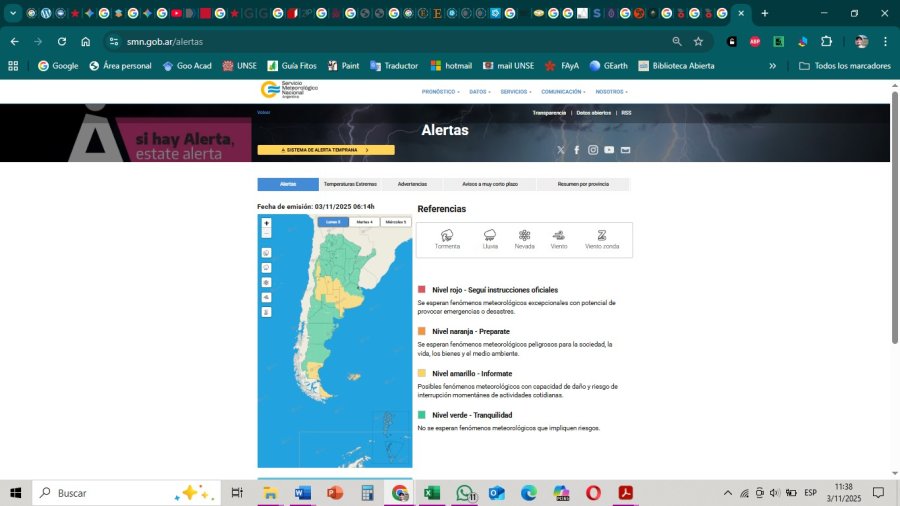The height and width of the screenshot is (506, 900).
Task: Click the X (Twitter) social icon
Action: (x=561, y=150)
